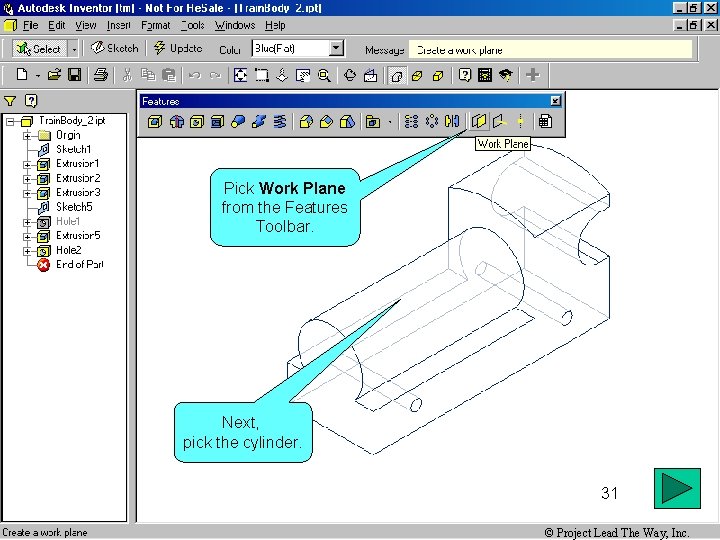Click the browser help question icon

(x=31, y=101)
